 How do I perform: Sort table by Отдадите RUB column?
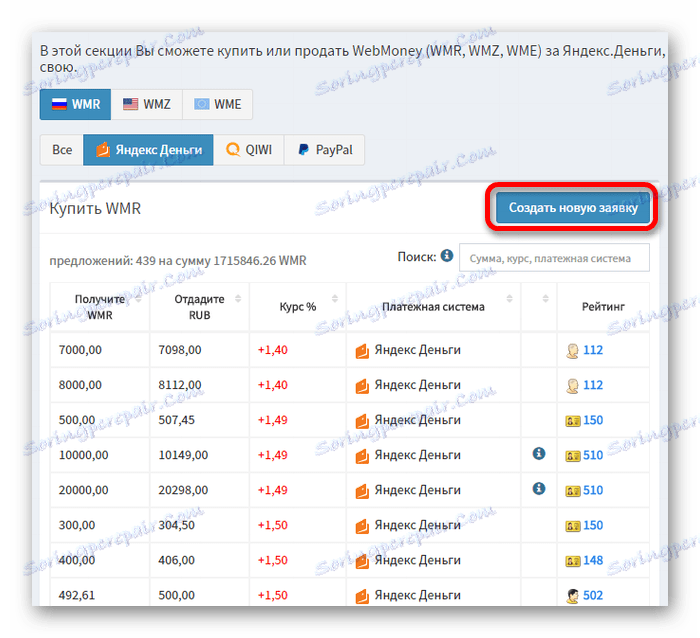pyautogui.click(x=199, y=307)
